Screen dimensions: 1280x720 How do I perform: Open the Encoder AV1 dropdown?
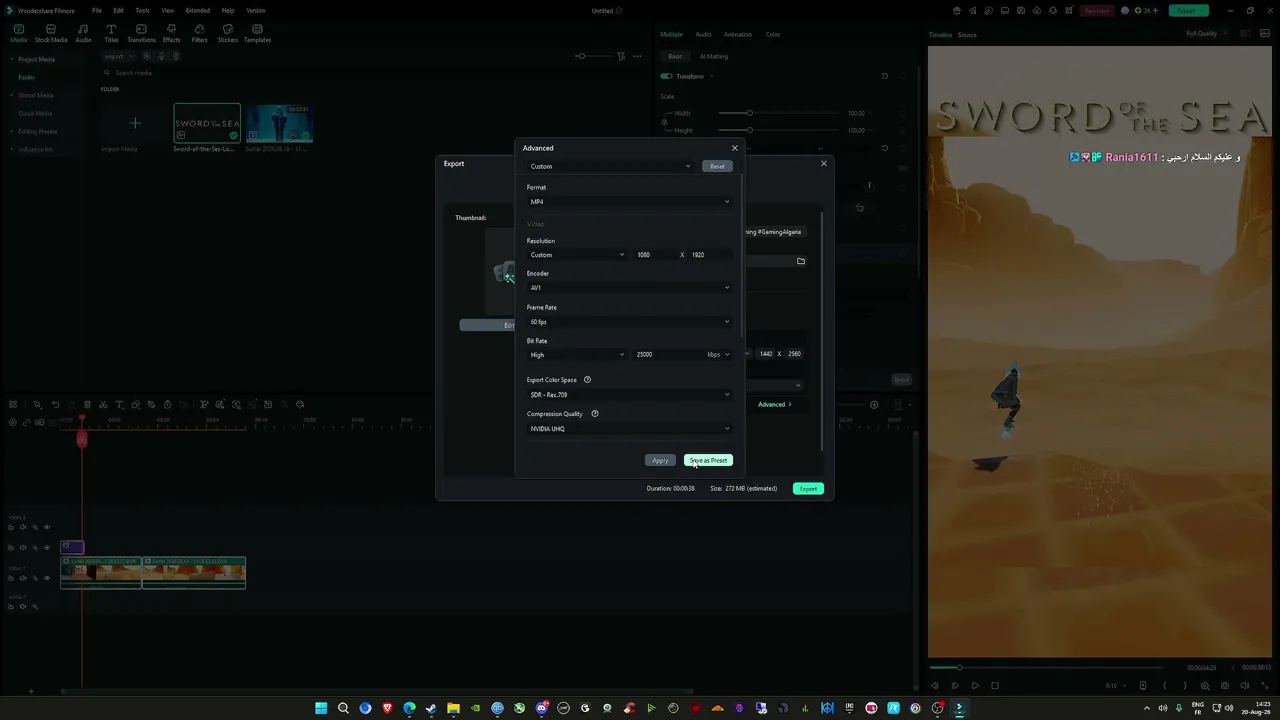[629, 288]
